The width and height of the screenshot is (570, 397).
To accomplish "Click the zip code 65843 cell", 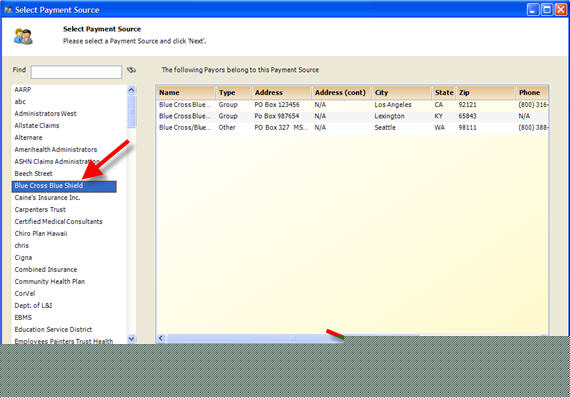I will click(467, 116).
